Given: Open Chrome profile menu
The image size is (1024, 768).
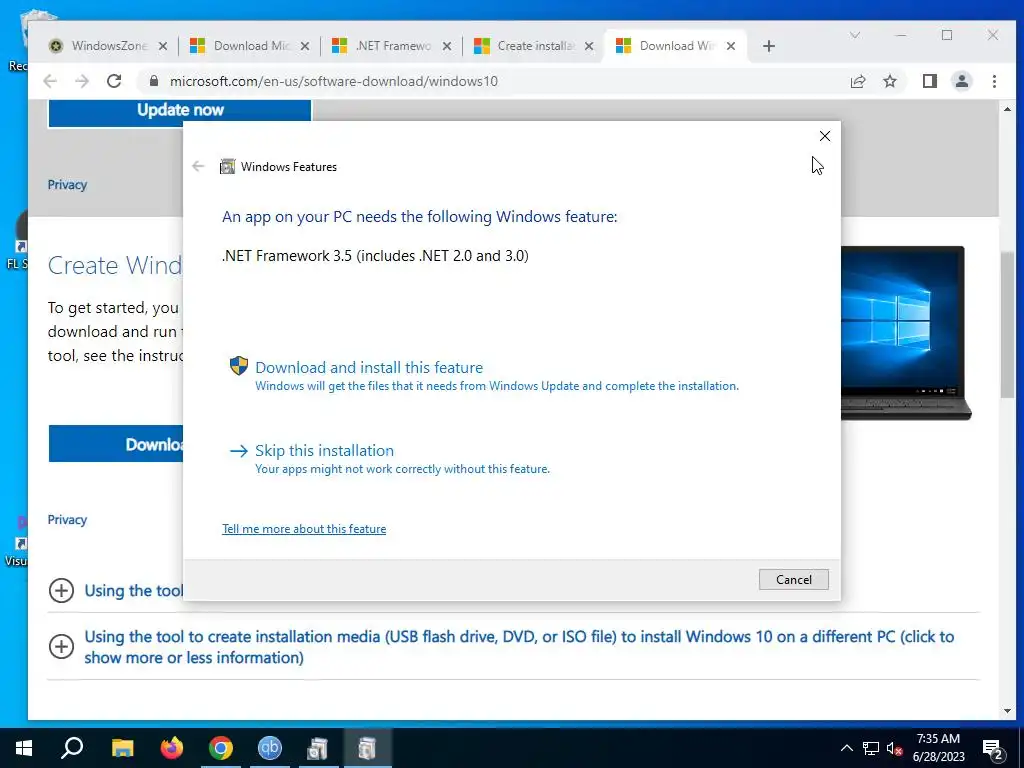Looking at the screenshot, I should [962, 81].
